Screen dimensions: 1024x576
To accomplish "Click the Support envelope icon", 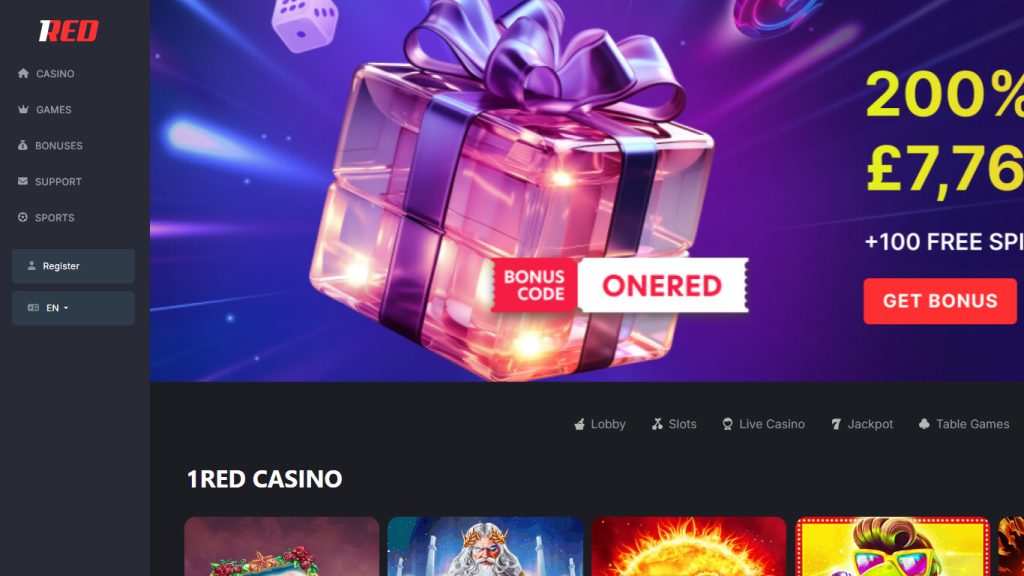I will 23,181.
